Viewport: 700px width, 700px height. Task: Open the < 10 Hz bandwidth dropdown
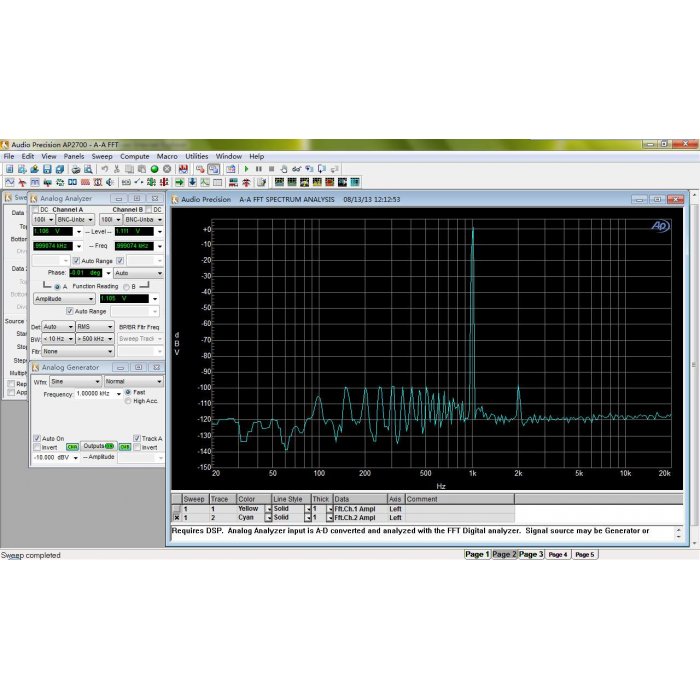58,339
